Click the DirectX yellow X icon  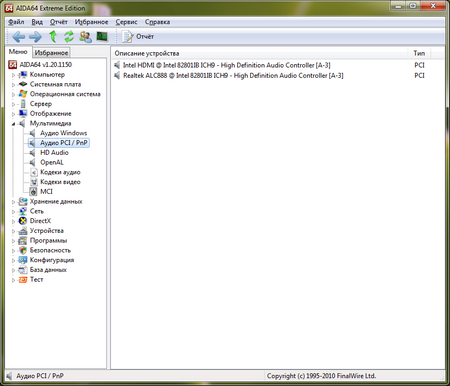pyautogui.click(x=23, y=221)
